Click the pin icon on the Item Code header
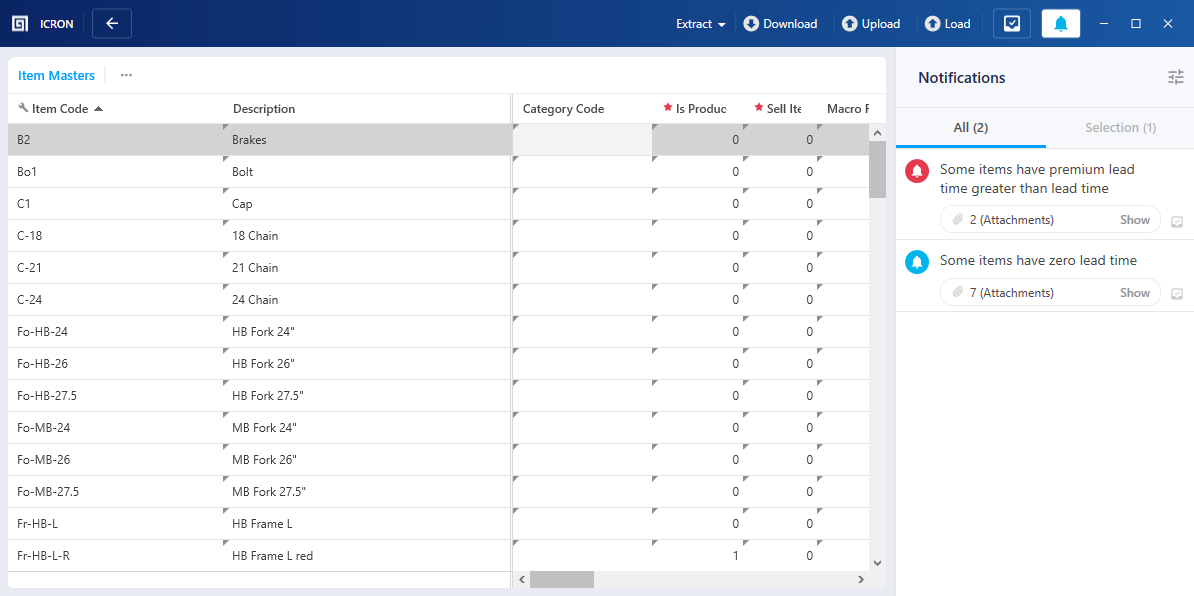 [21, 107]
